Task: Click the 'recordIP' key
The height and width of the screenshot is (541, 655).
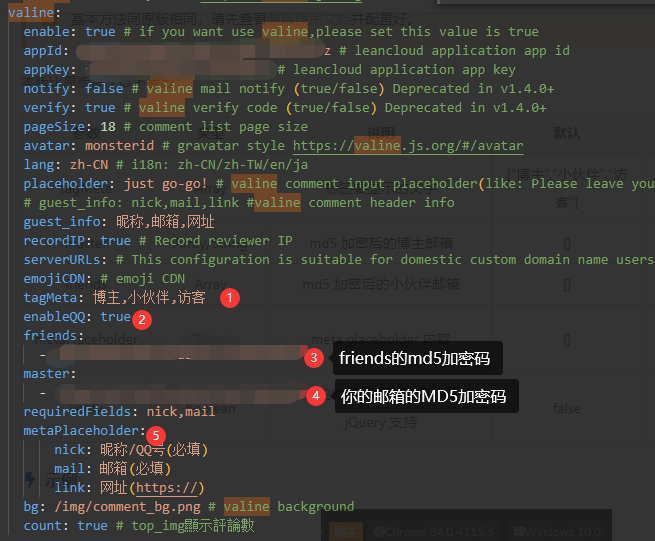Action: 54,241
